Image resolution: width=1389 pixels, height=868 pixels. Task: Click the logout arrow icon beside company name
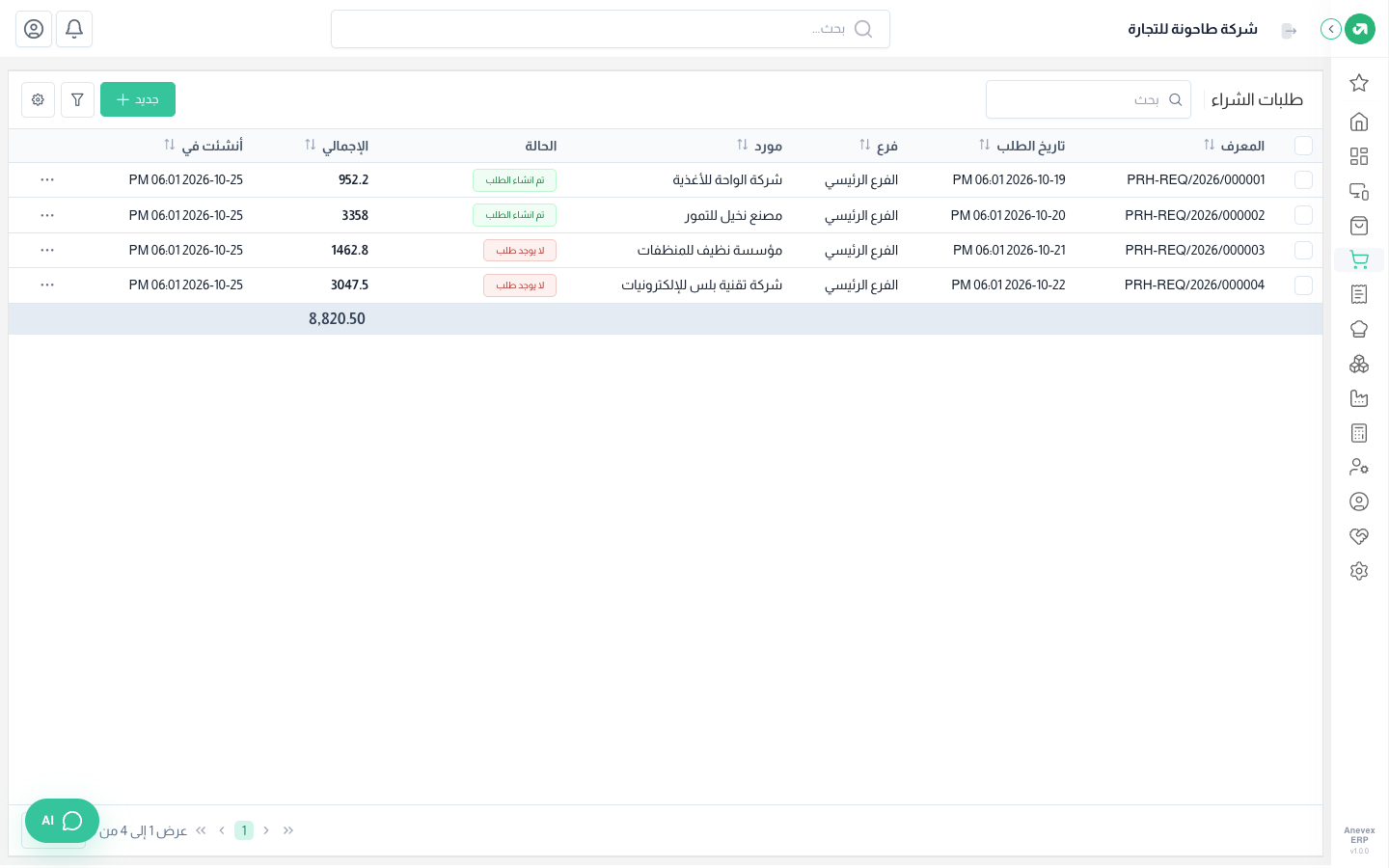tap(1289, 31)
